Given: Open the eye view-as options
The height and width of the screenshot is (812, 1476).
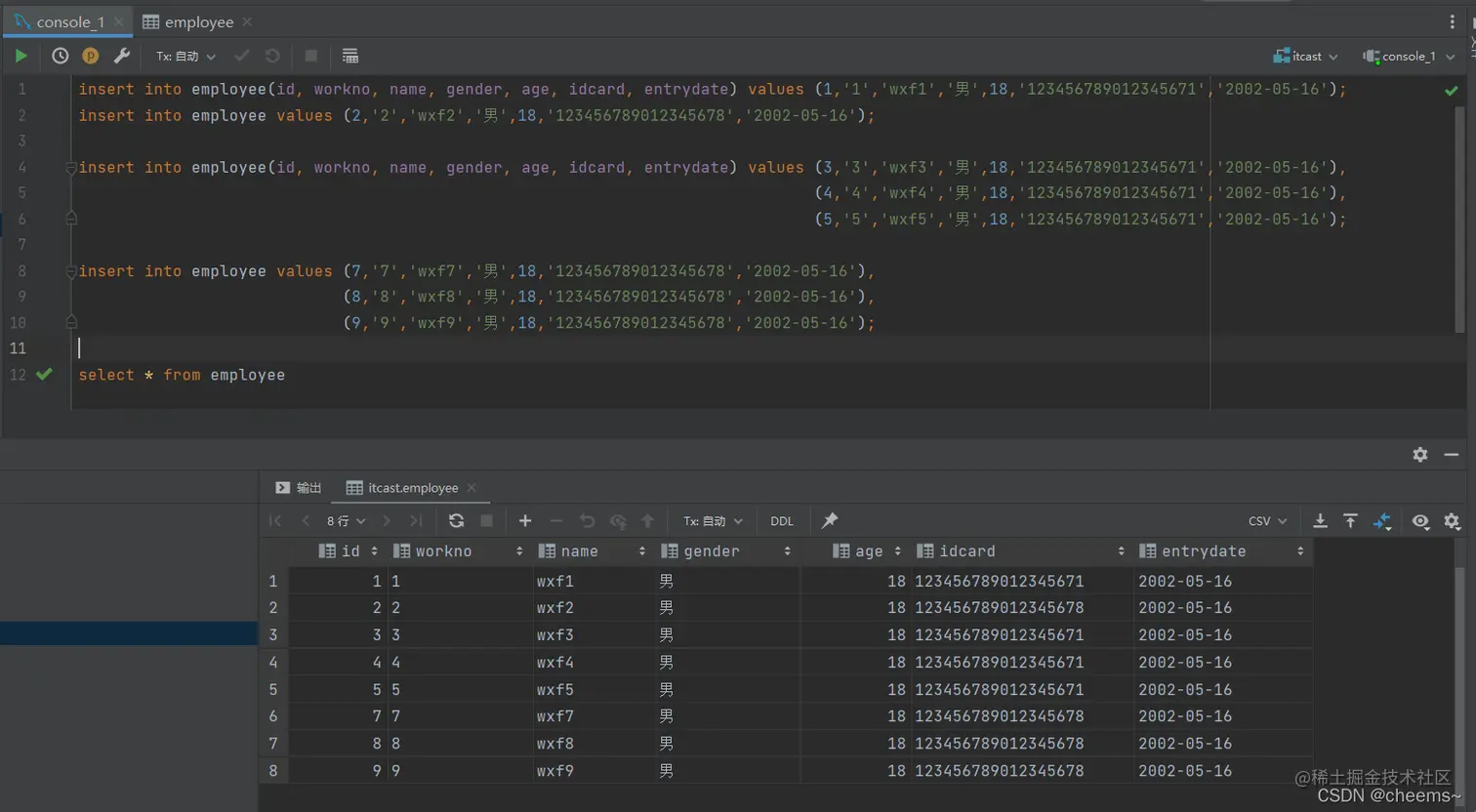Looking at the screenshot, I should [1420, 521].
